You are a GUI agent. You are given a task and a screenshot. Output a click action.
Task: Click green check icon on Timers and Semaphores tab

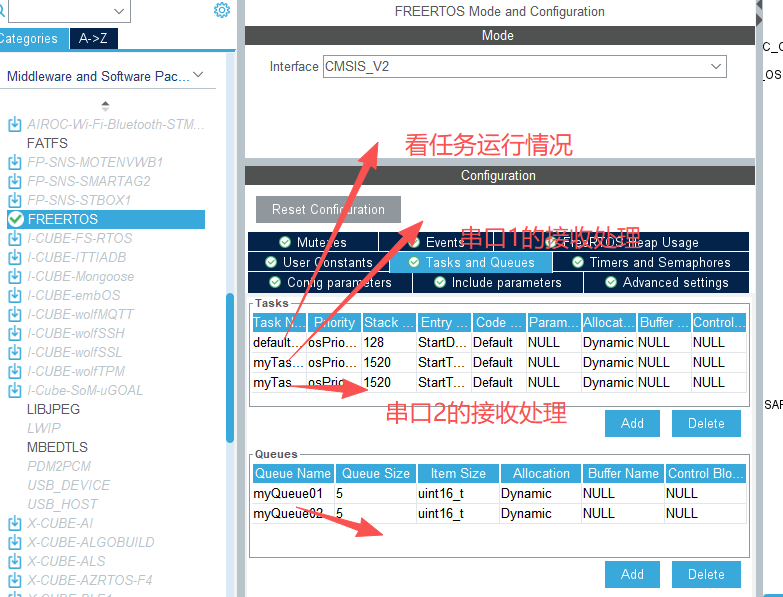click(578, 262)
